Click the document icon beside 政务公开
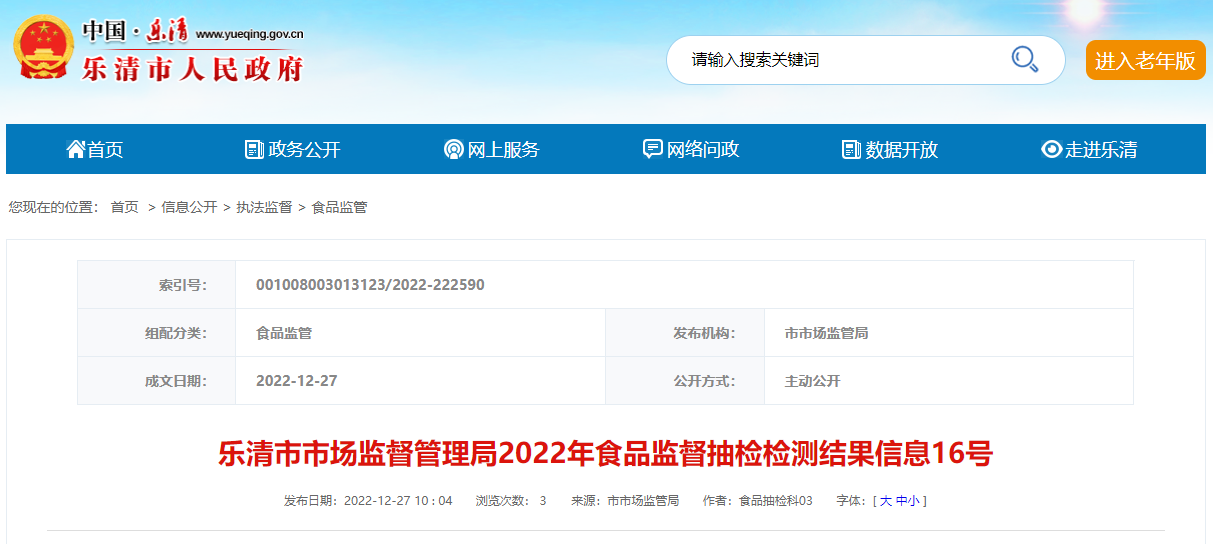Viewport: 1213px width, 544px height. pos(254,149)
